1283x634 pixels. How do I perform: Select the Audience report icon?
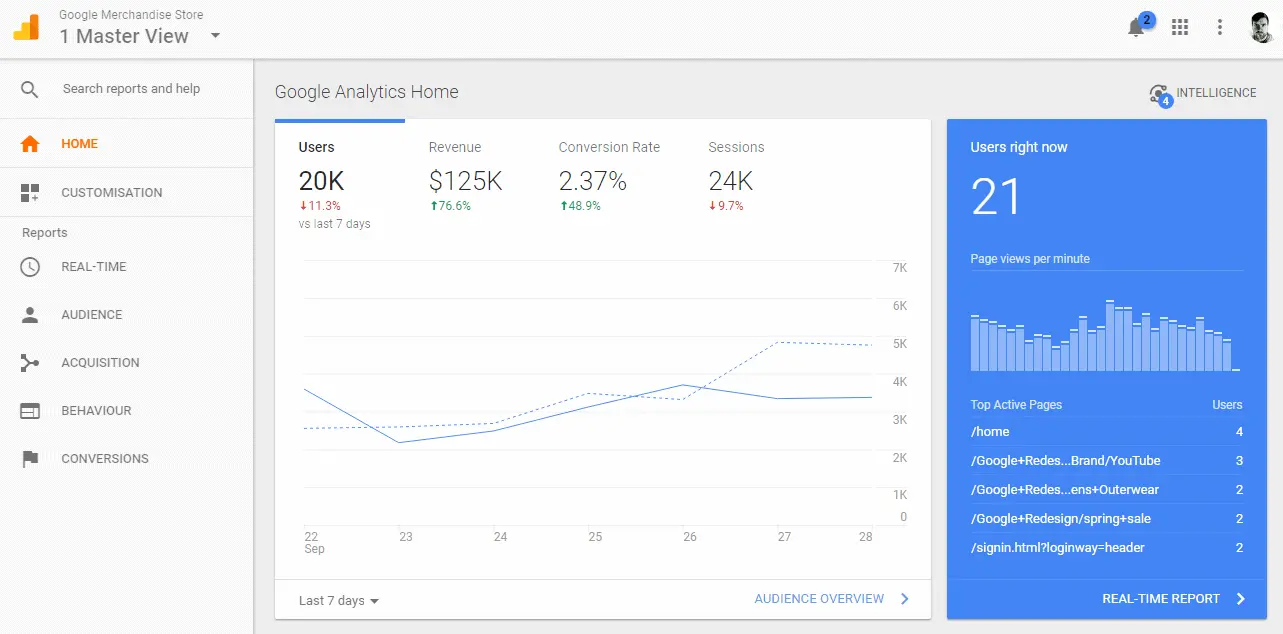click(29, 314)
